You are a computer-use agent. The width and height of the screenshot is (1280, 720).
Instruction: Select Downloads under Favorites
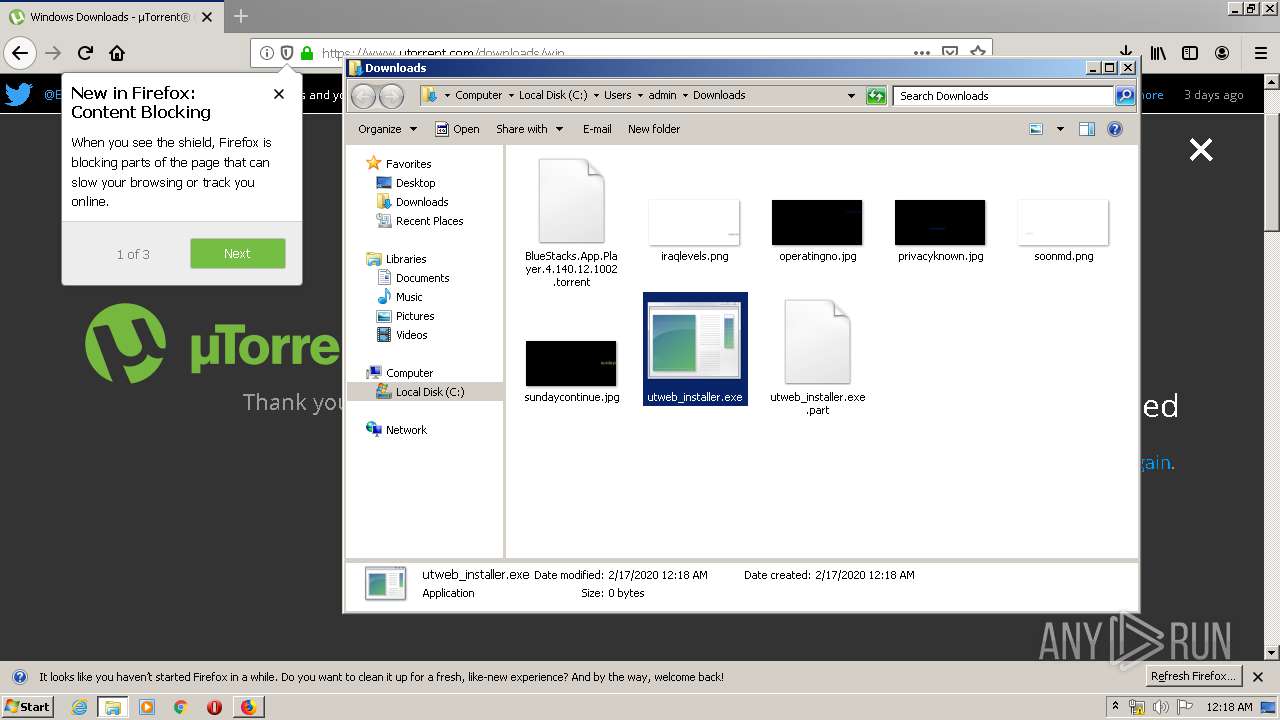click(x=421, y=202)
